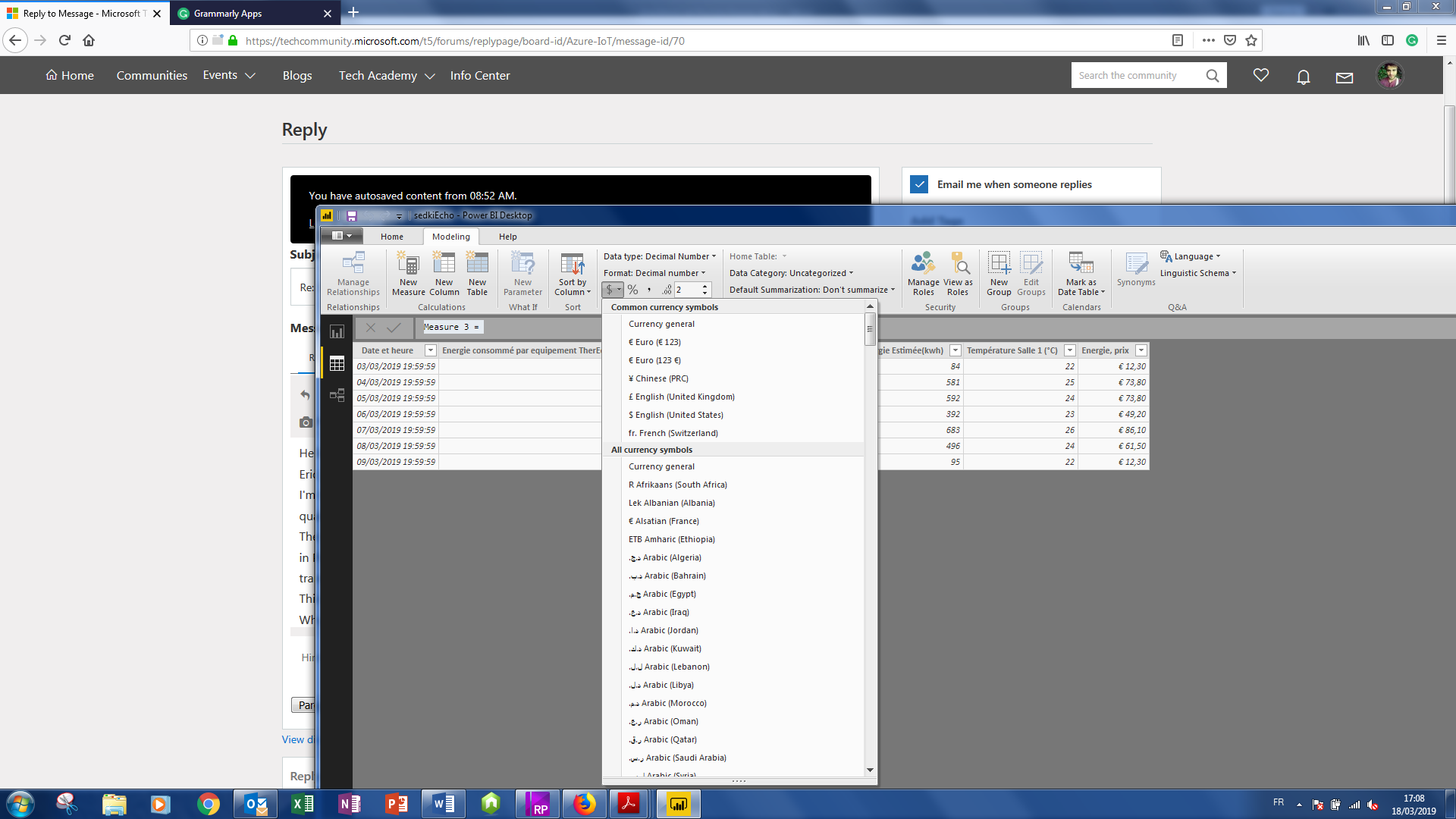The image size is (1456, 819).
Task: Open Communities link in site header
Action: (152, 75)
